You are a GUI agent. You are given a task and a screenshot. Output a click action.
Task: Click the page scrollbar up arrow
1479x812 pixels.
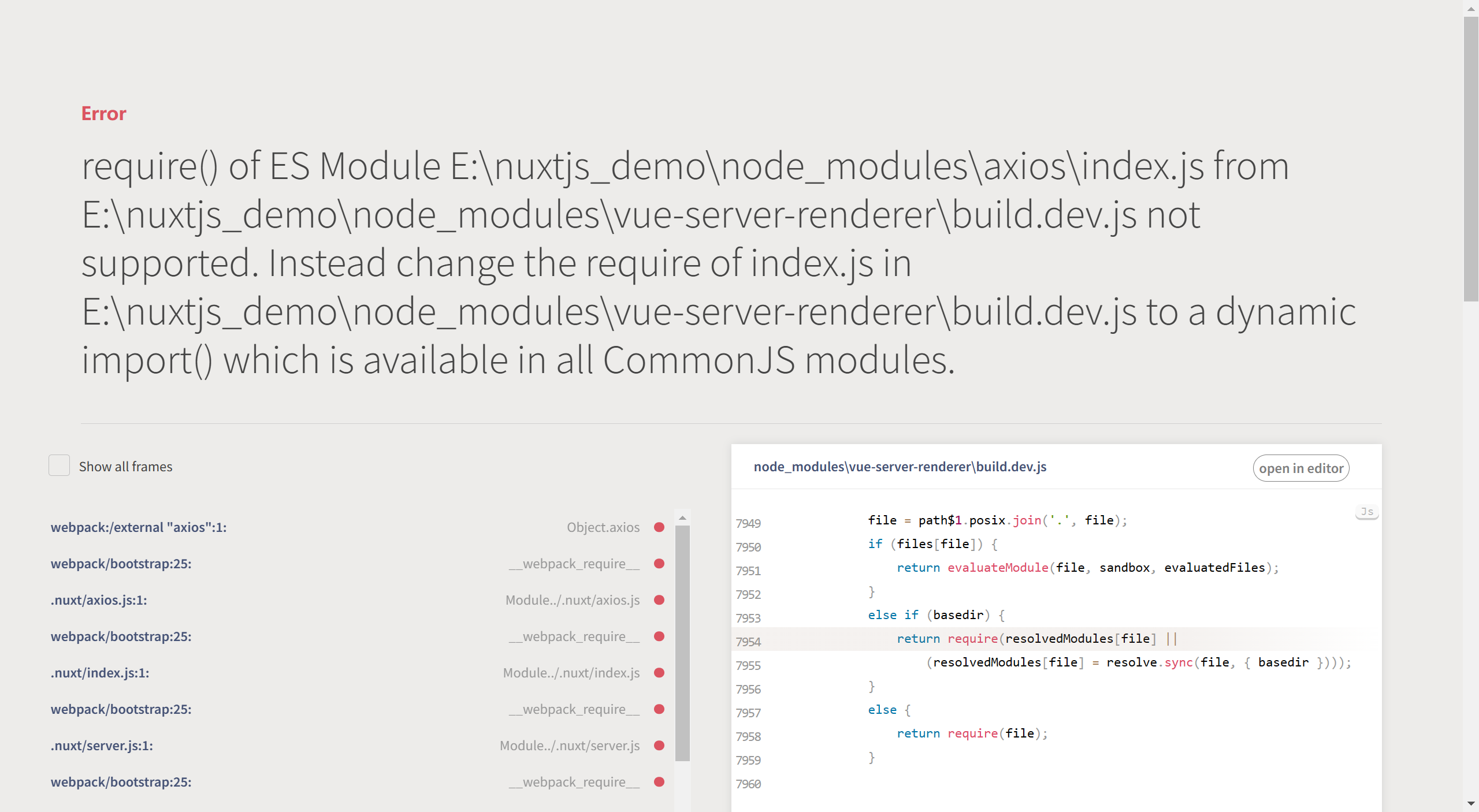click(1471, 9)
